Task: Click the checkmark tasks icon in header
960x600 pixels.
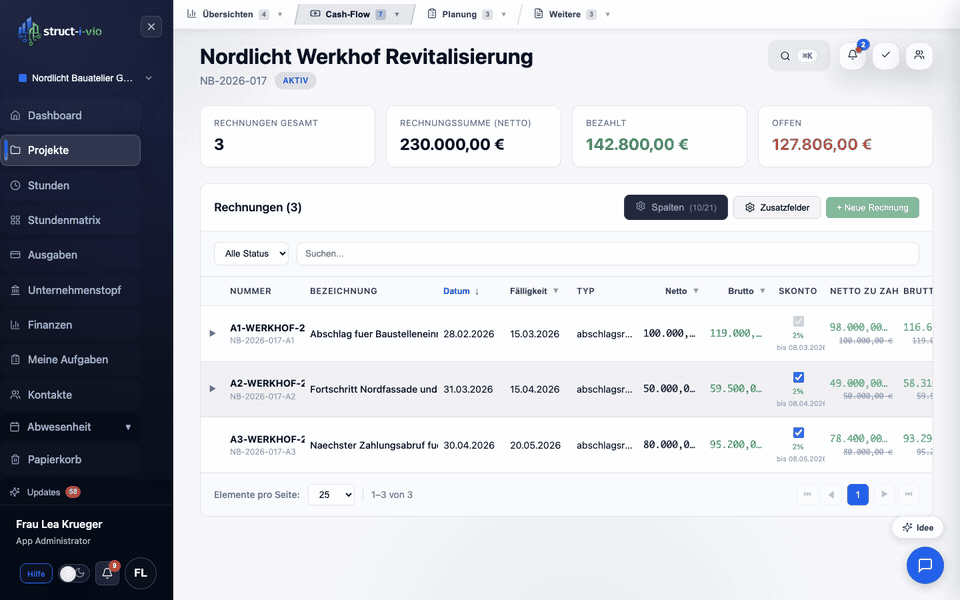Action: coord(885,56)
